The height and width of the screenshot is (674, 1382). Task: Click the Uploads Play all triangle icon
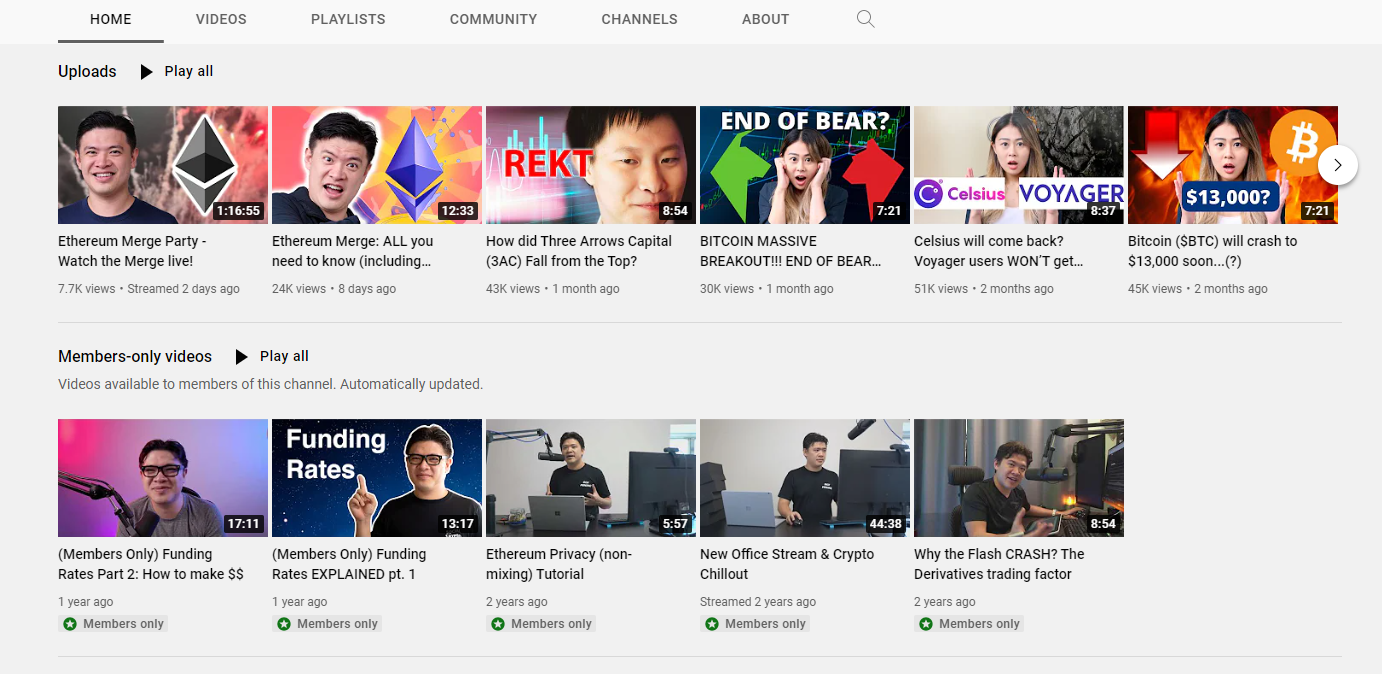pyautogui.click(x=147, y=72)
